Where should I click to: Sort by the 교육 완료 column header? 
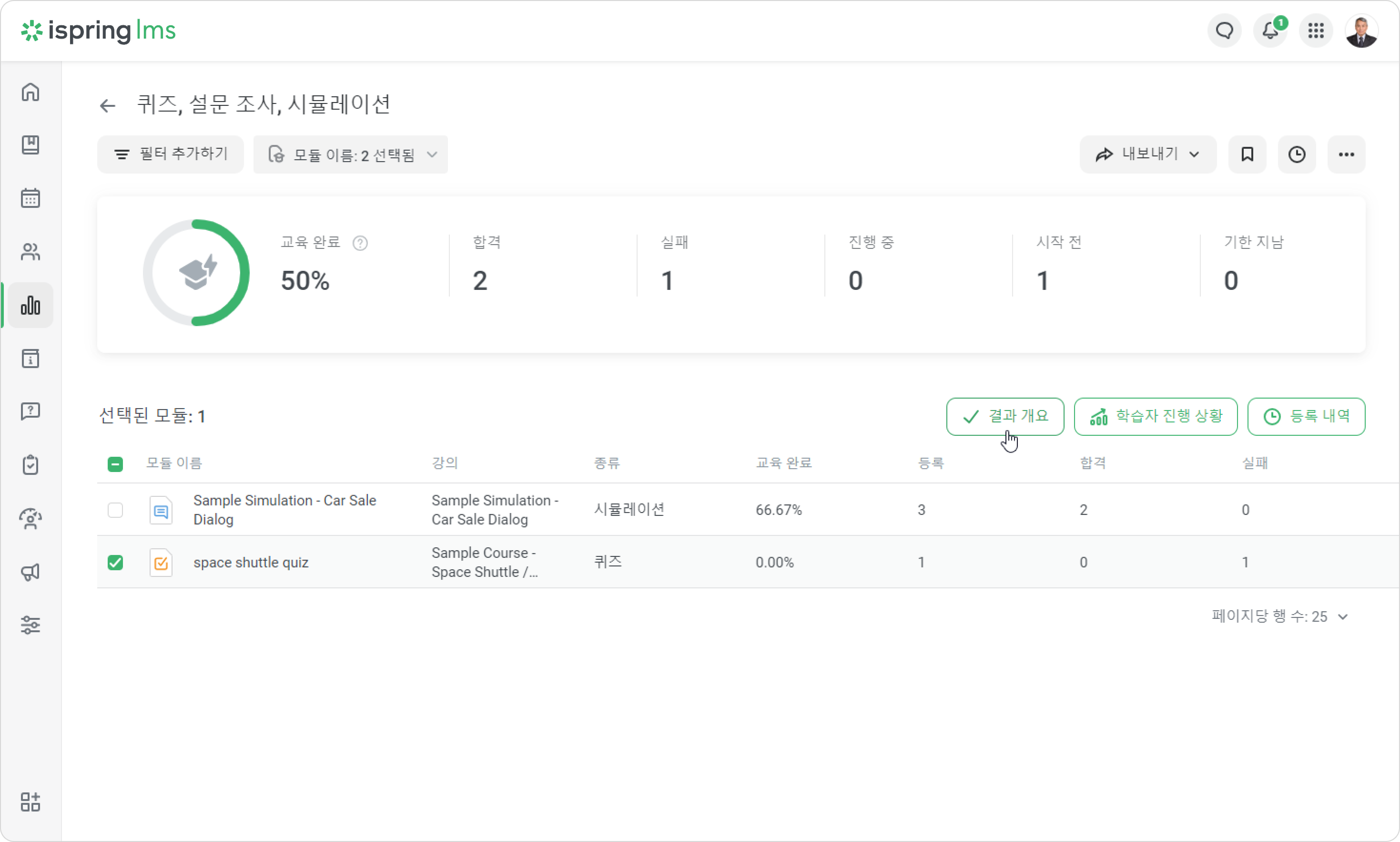click(x=784, y=463)
